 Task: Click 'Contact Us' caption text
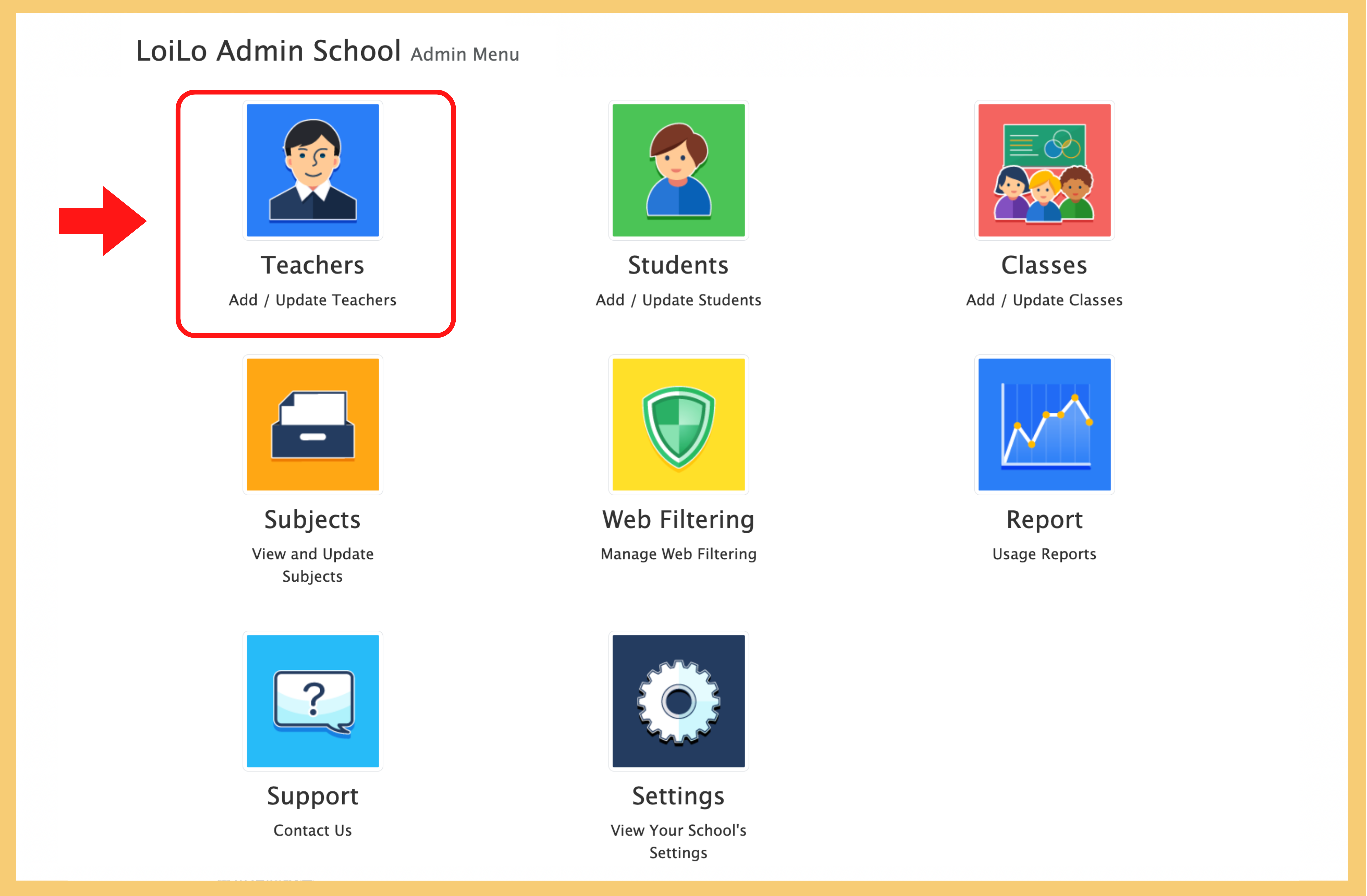313,831
